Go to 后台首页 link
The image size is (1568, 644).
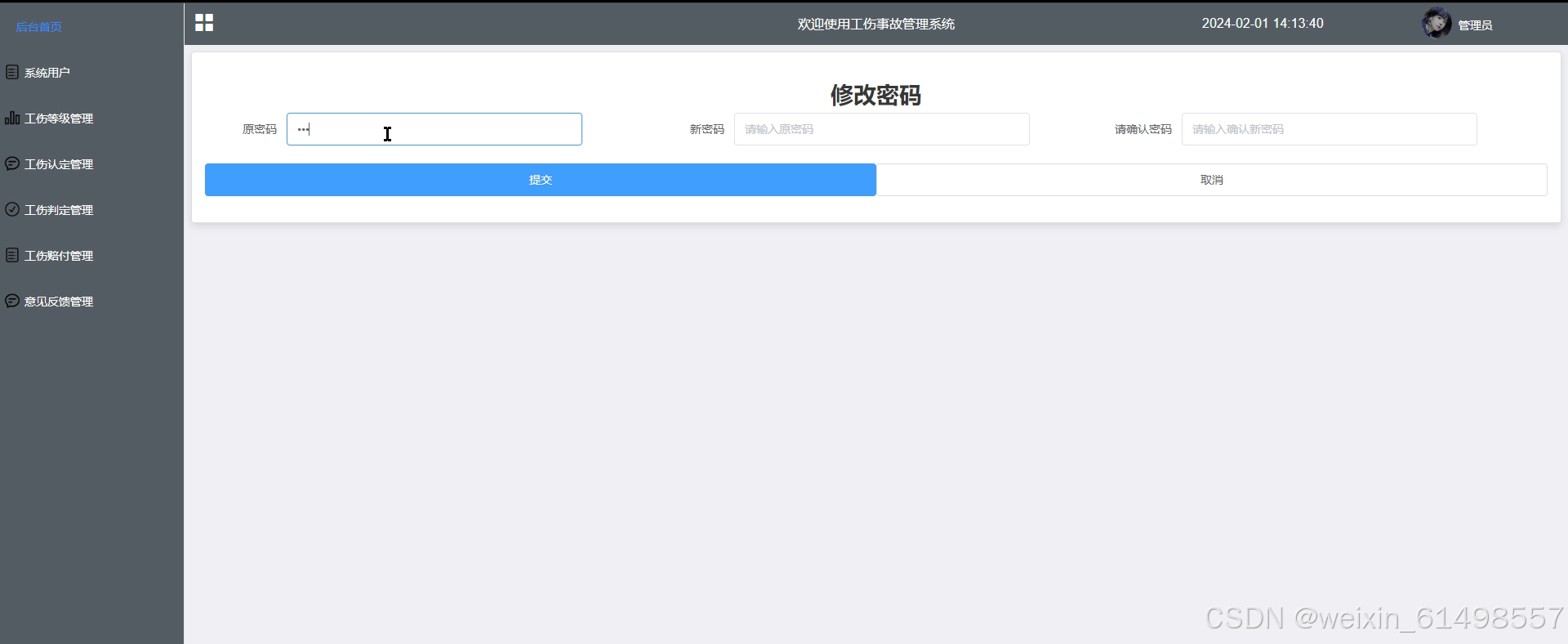coord(39,27)
